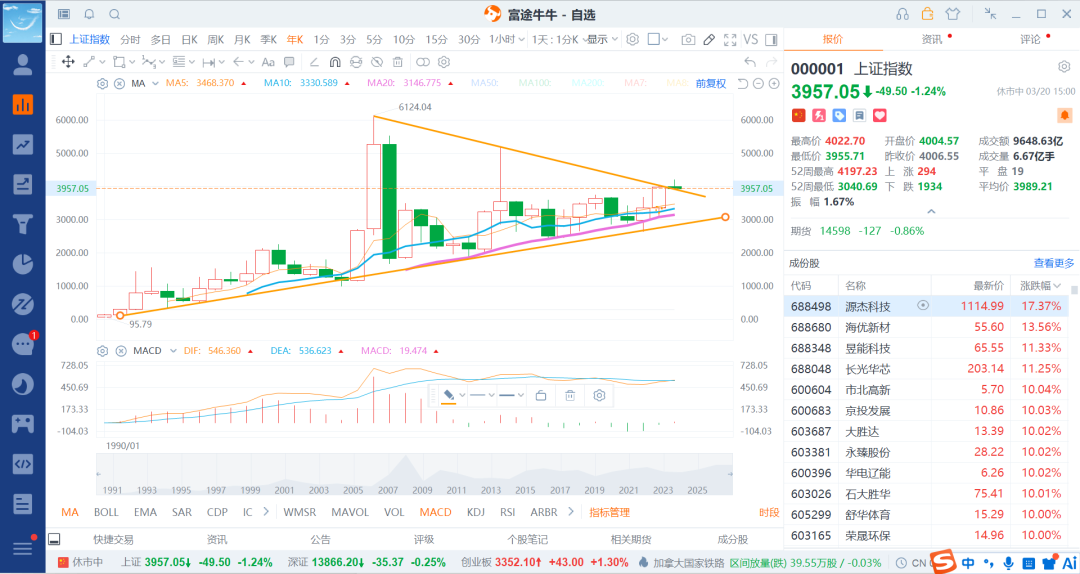This screenshot has width=1080, height=574.
Task: Take a chart screenshot with camera icon
Action: 686,39
